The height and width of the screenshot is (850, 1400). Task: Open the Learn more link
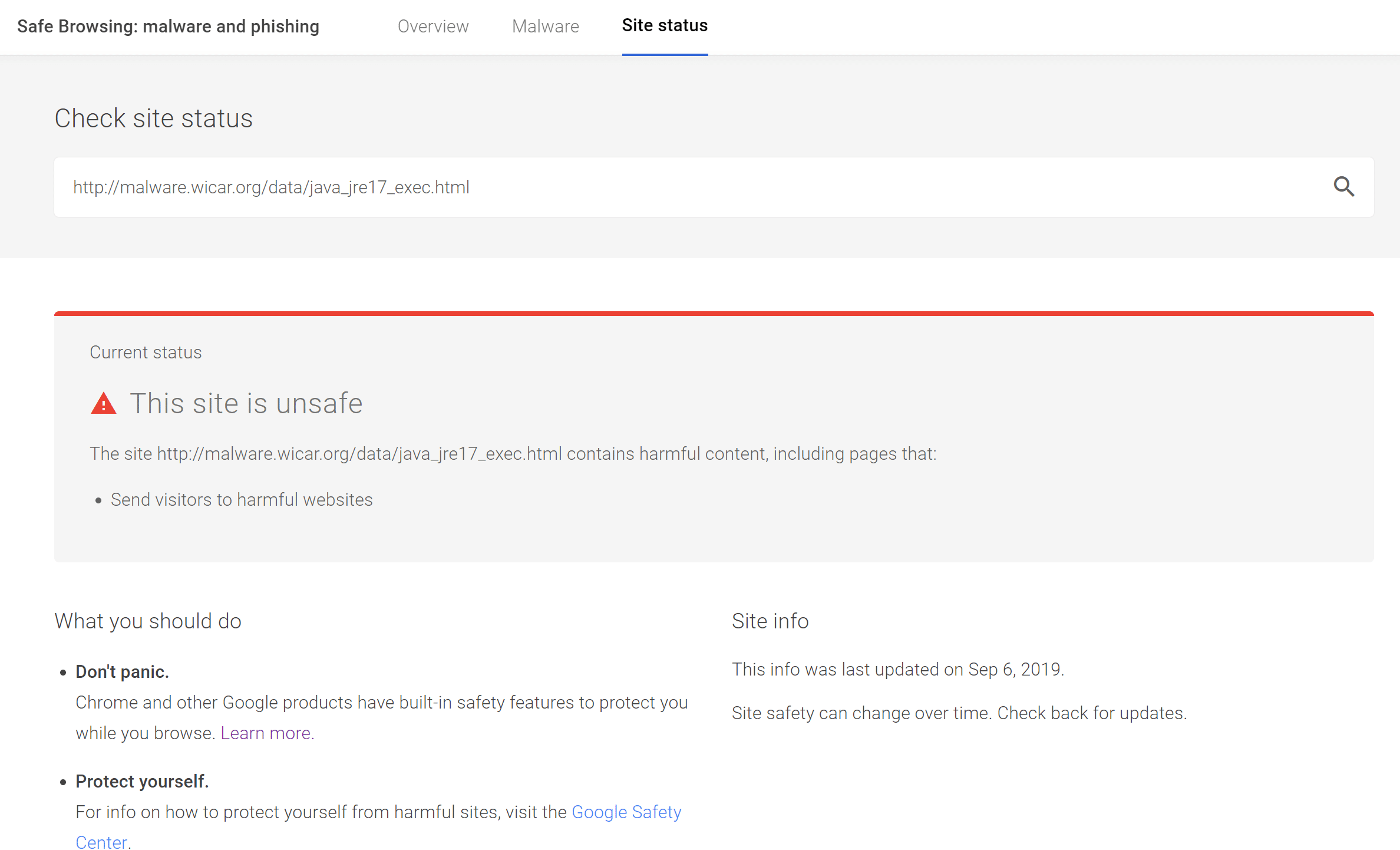[x=265, y=733]
